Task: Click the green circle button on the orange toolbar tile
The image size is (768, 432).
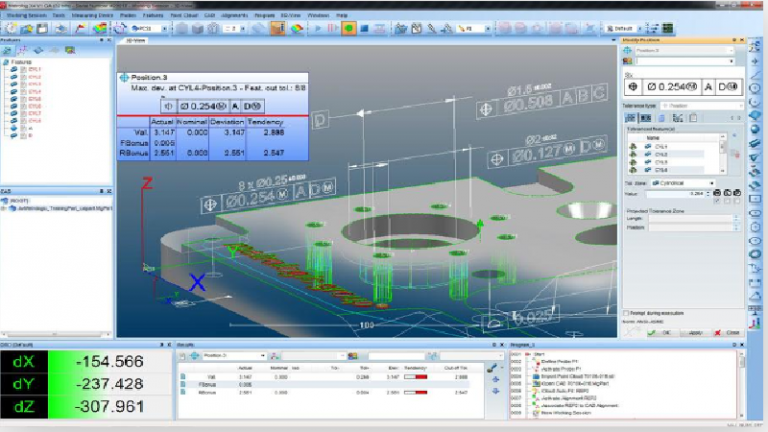Action: click(x=349, y=28)
